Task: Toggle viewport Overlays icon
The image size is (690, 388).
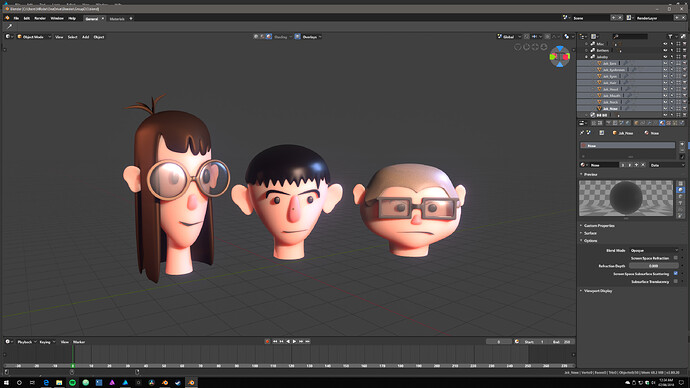Action: coord(297,37)
